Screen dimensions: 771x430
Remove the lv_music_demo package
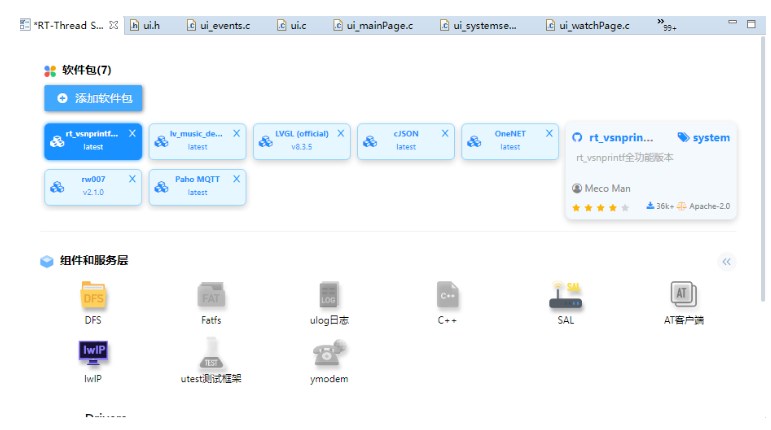237,133
